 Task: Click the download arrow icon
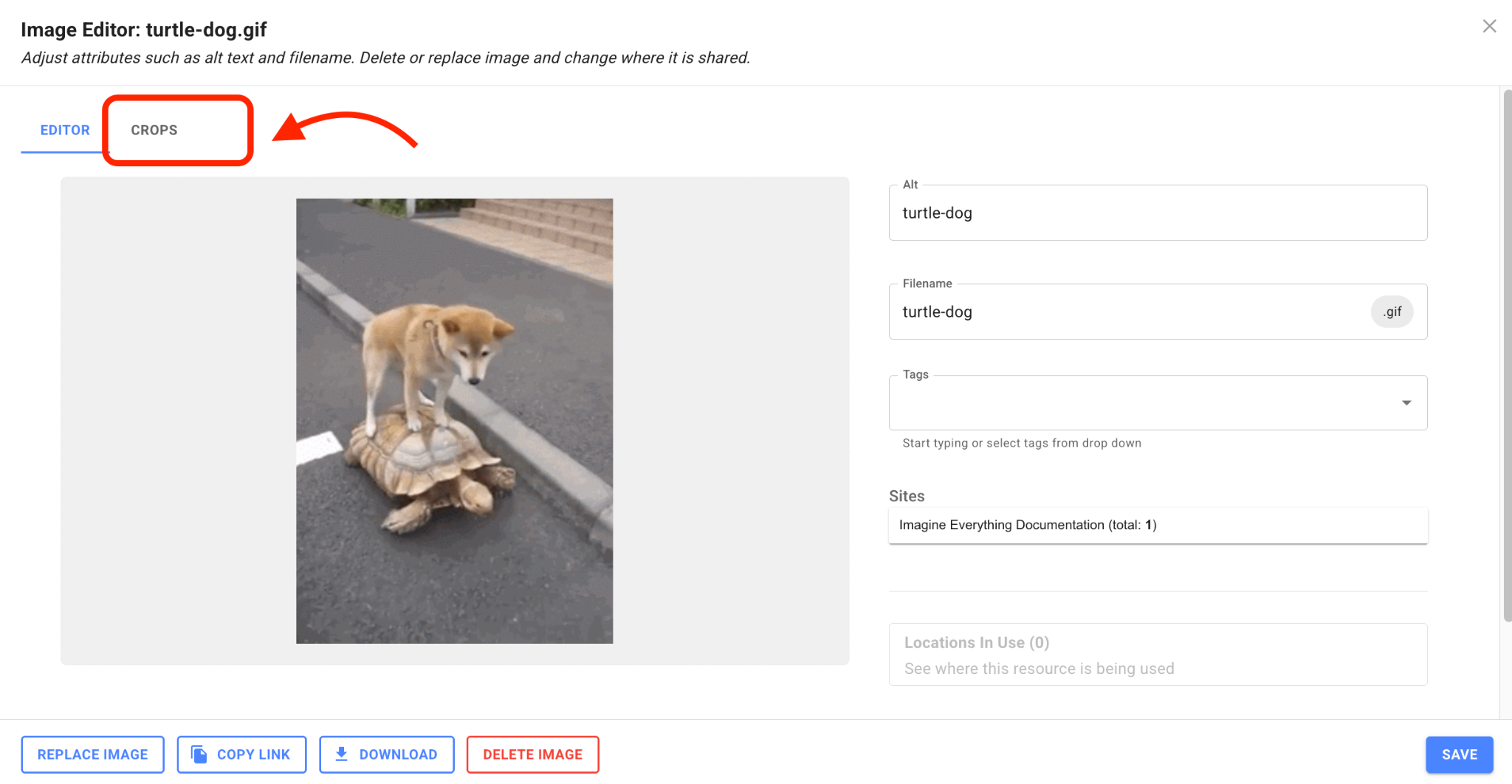click(342, 754)
